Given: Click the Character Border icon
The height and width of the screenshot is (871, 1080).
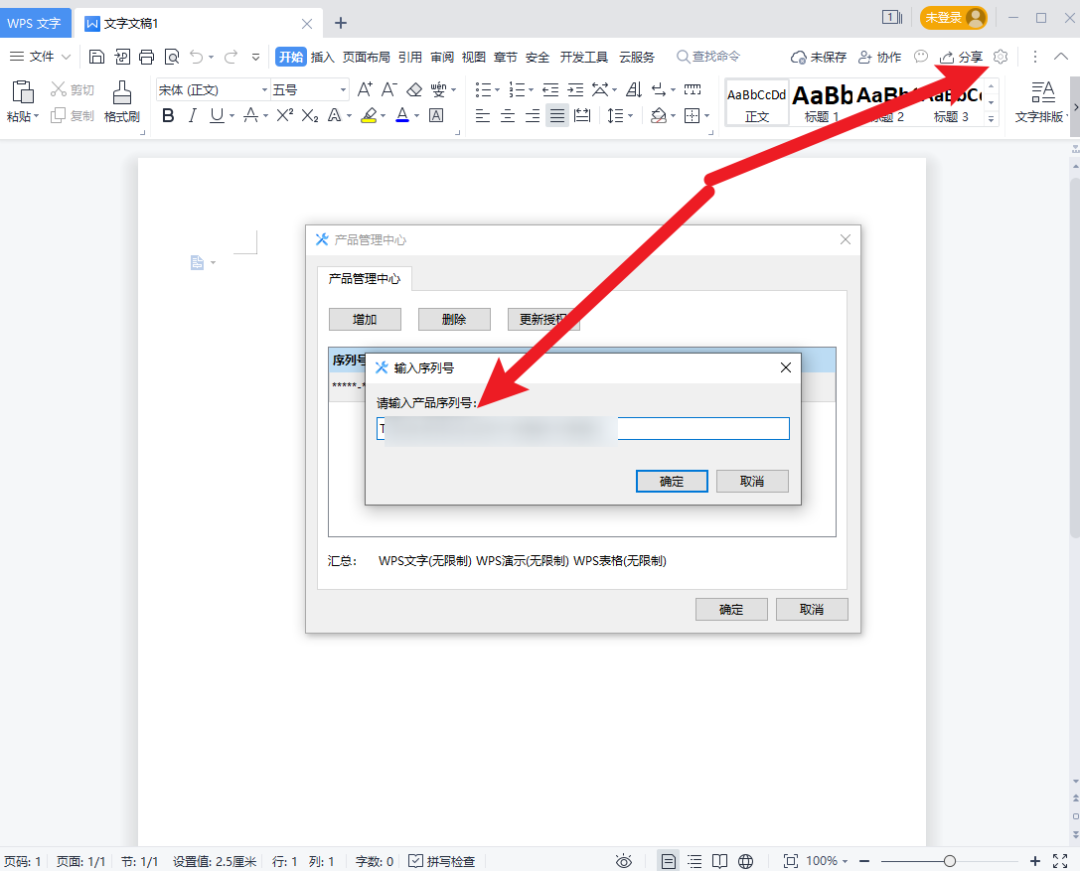Looking at the screenshot, I should [436, 116].
